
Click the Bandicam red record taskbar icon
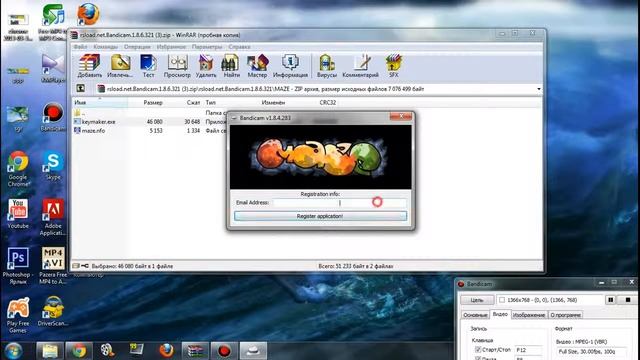(224, 351)
